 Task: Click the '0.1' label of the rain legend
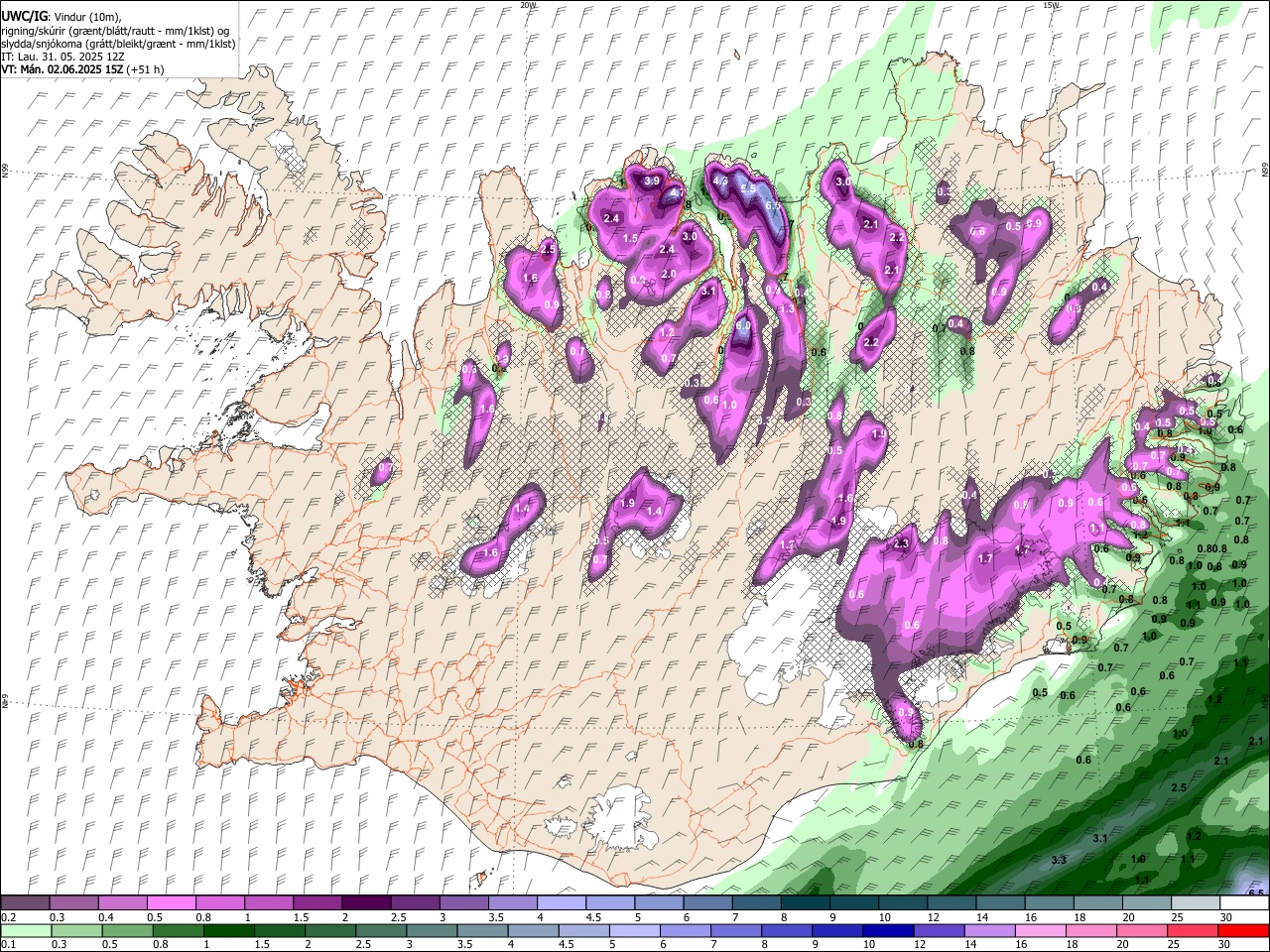tap(8, 945)
